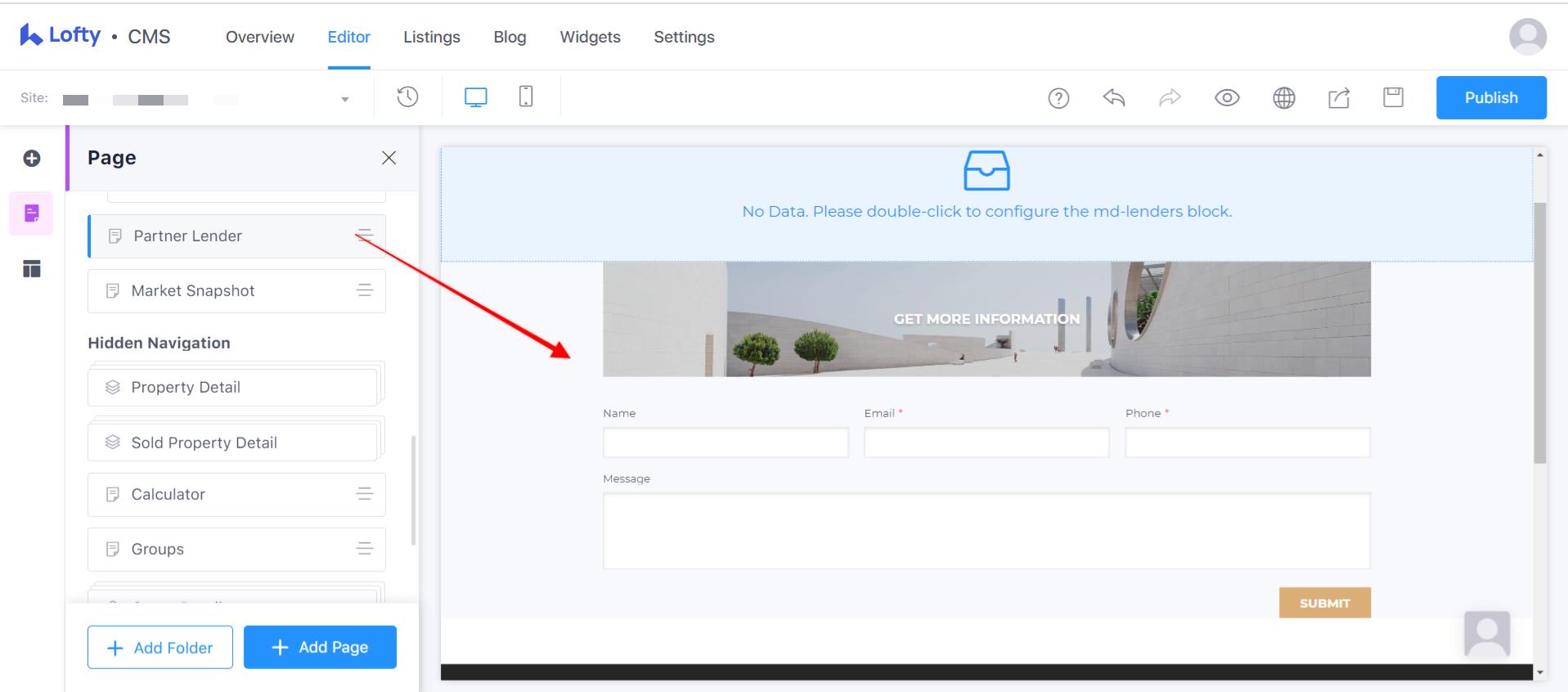
Task: Expand the Sold Property Detail group
Action: point(233,443)
